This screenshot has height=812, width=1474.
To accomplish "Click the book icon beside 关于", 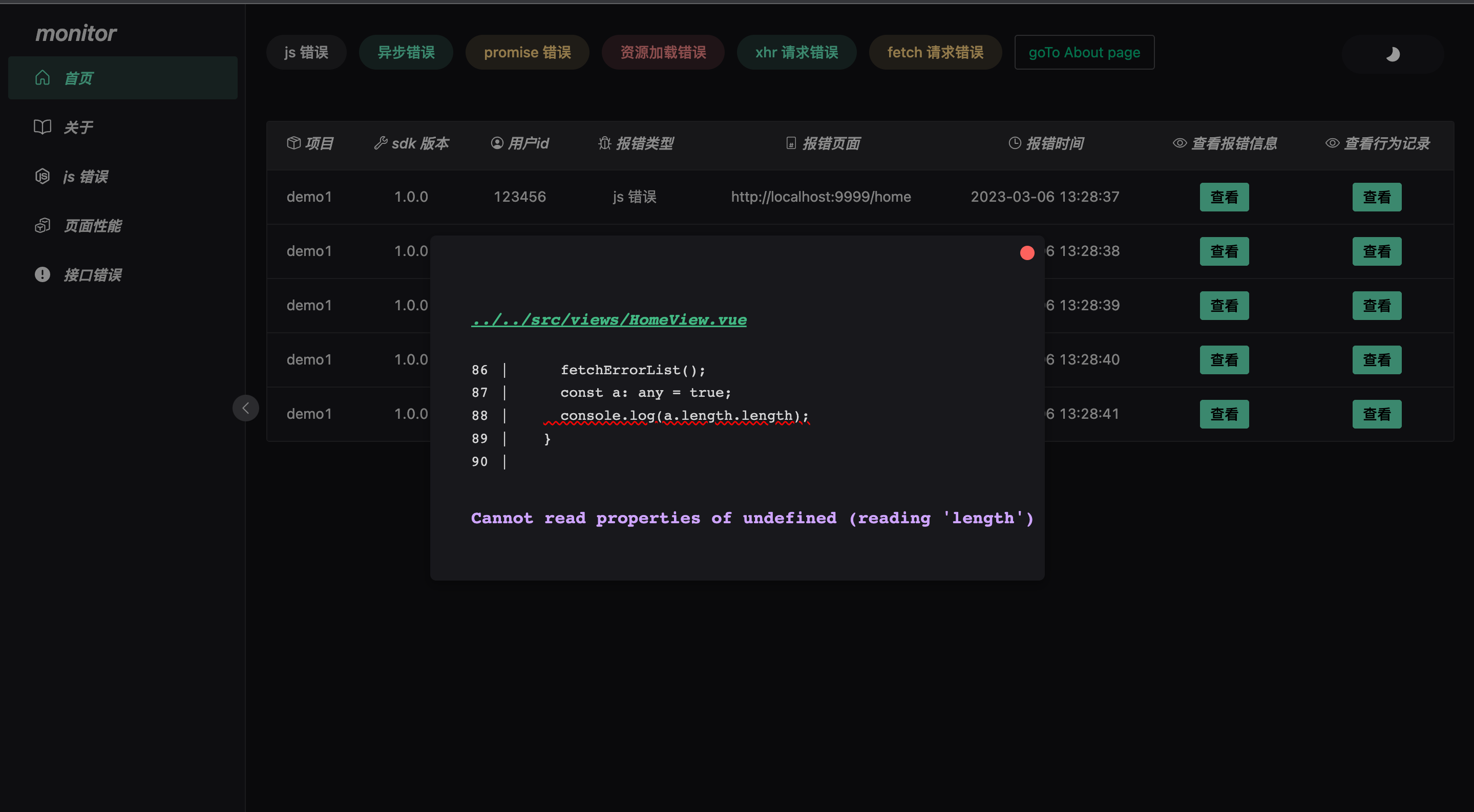I will coord(43,127).
